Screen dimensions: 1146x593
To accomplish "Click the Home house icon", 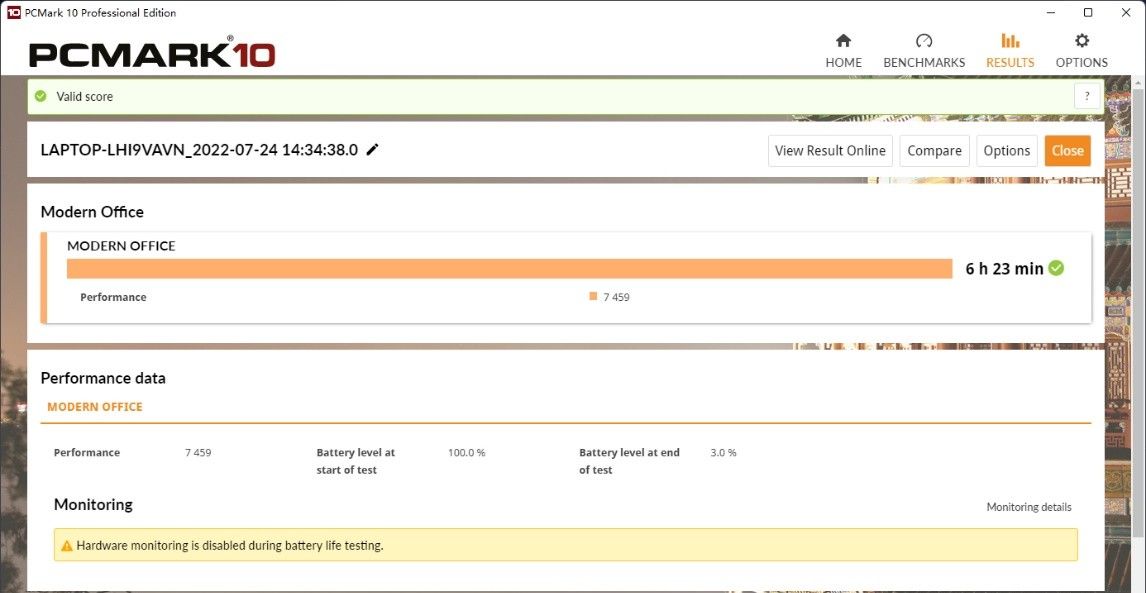I will (843, 40).
